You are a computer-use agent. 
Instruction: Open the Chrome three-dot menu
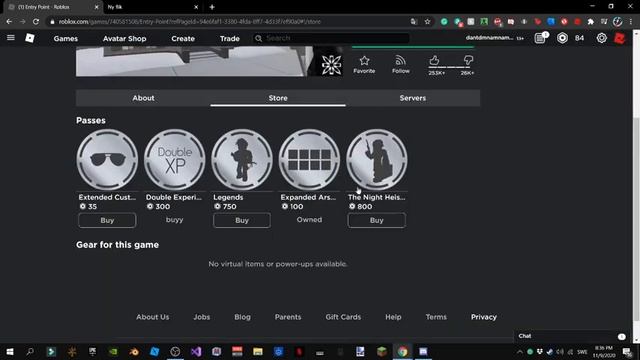pyautogui.click(x=631, y=22)
